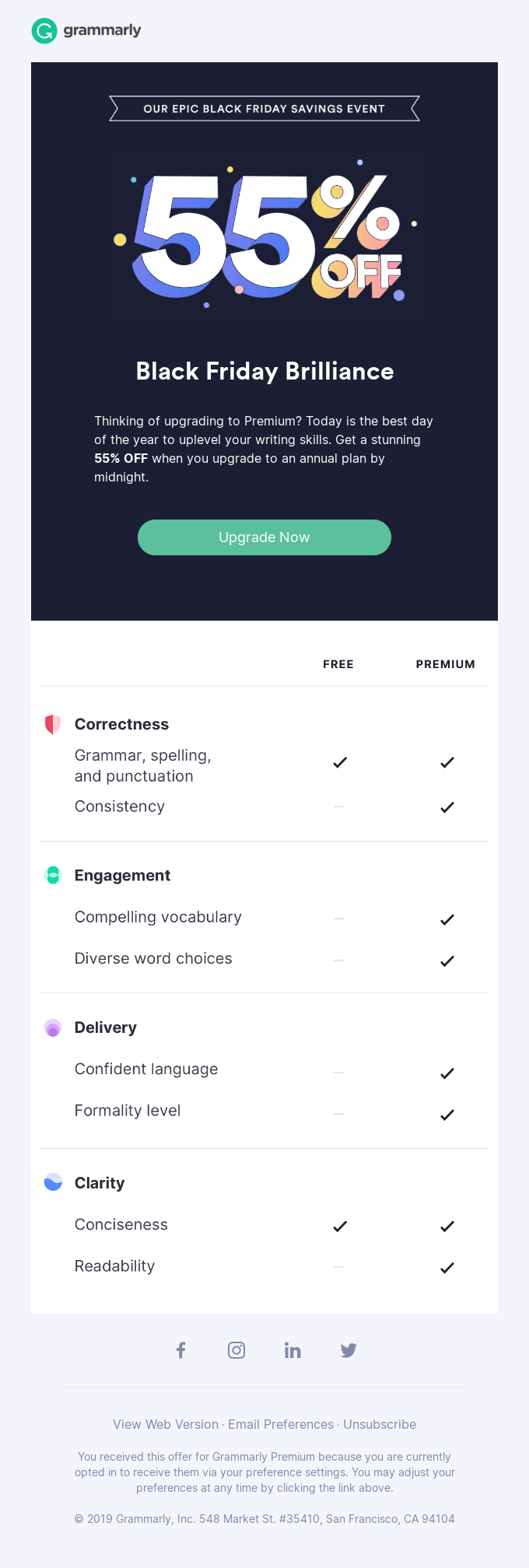This screenshot has height=1568, width=529.
Task: Open the Instagram social icon
Action: click(x=236, y=1350)
